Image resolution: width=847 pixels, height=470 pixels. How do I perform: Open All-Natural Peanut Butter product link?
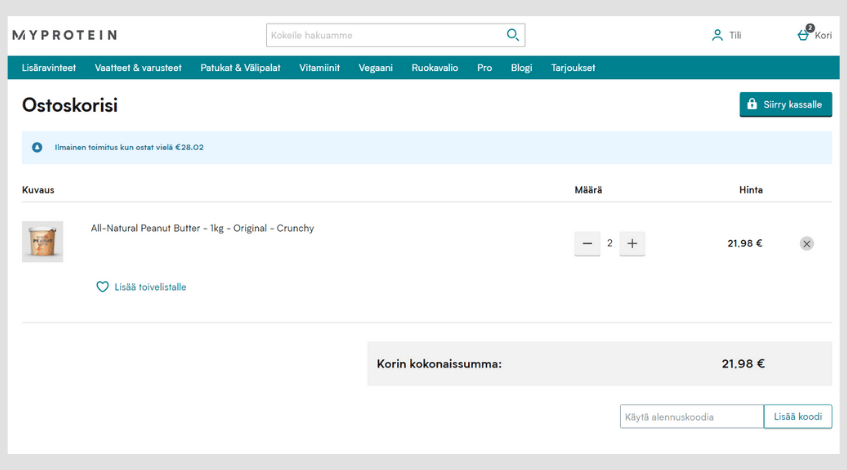click(x=202, y=229)
